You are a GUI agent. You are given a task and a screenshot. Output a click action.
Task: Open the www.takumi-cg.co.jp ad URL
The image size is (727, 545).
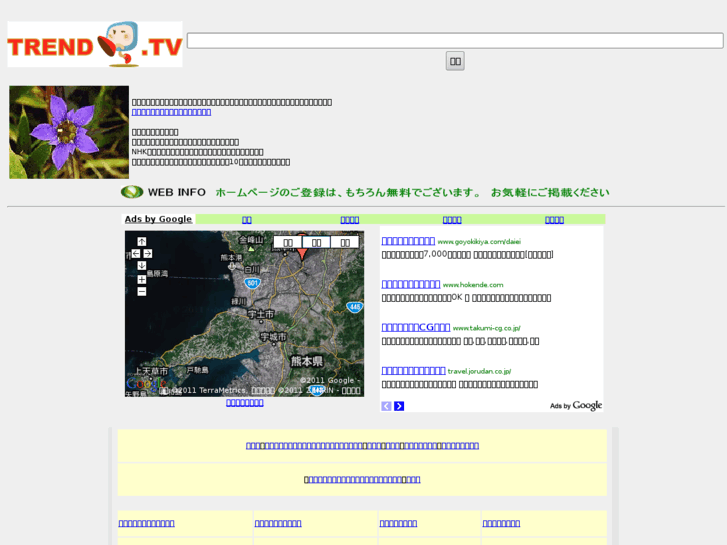tap(486, 328)
